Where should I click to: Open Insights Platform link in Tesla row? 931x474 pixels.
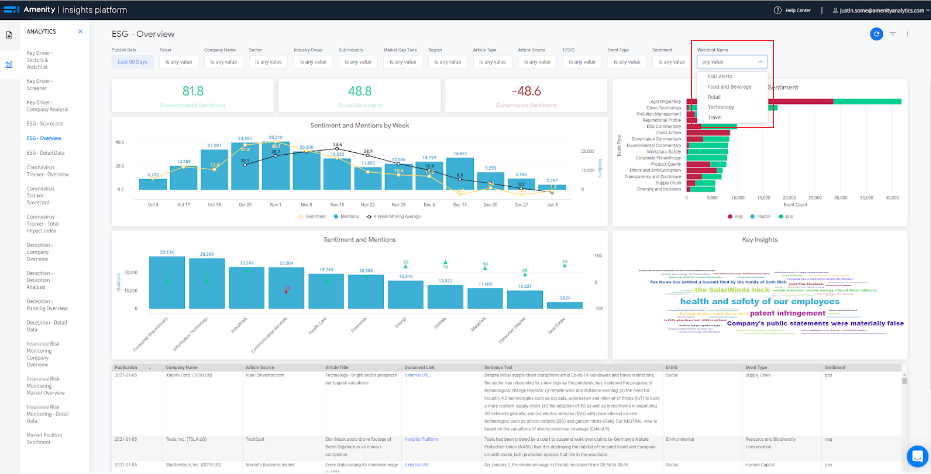click(x=422, y=440)
